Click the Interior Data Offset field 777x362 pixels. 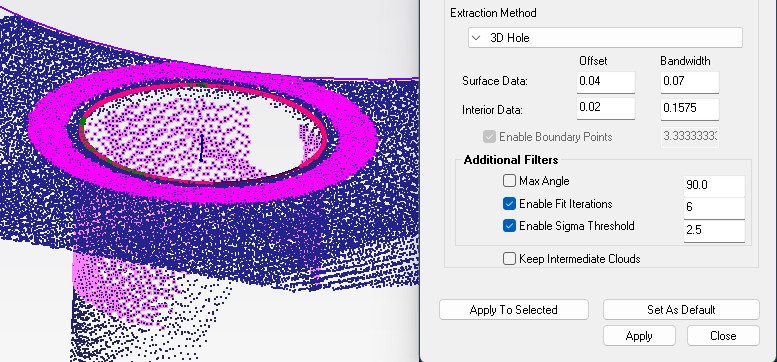[606, 108]
